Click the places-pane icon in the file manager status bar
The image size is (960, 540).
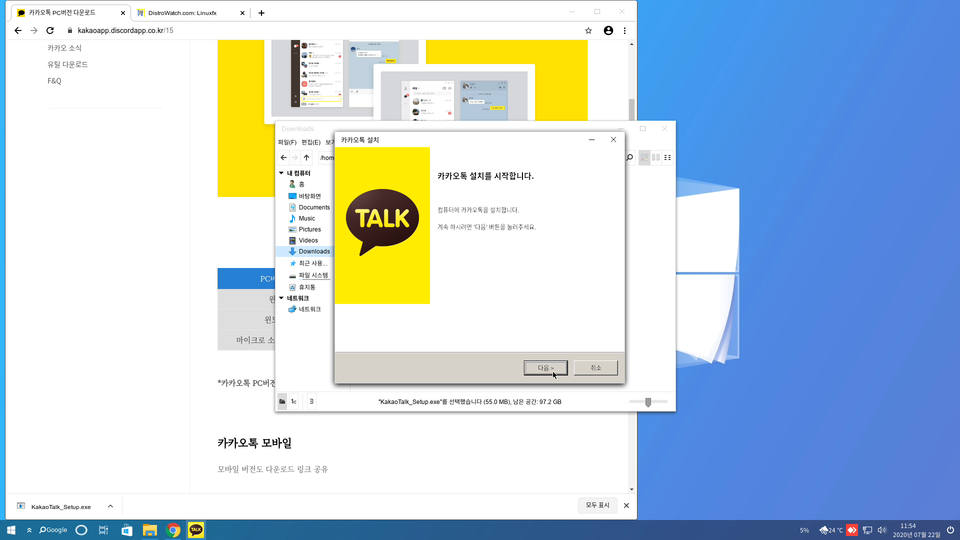click(x=282, y=402)
